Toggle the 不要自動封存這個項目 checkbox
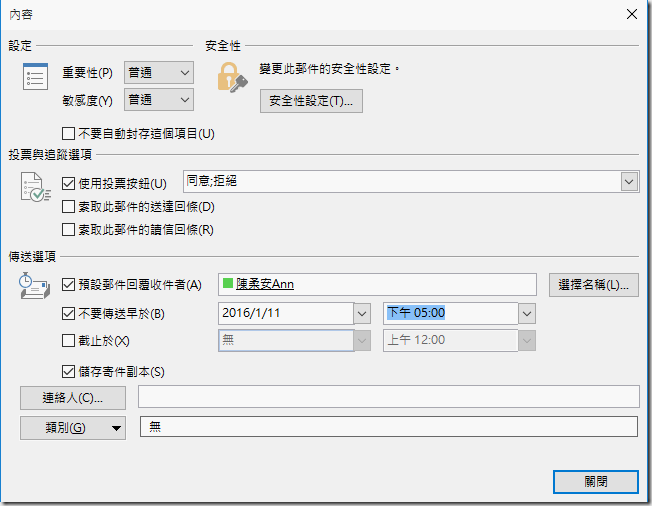The height and width of the screenshot is (506, 652). click(69, 133)
